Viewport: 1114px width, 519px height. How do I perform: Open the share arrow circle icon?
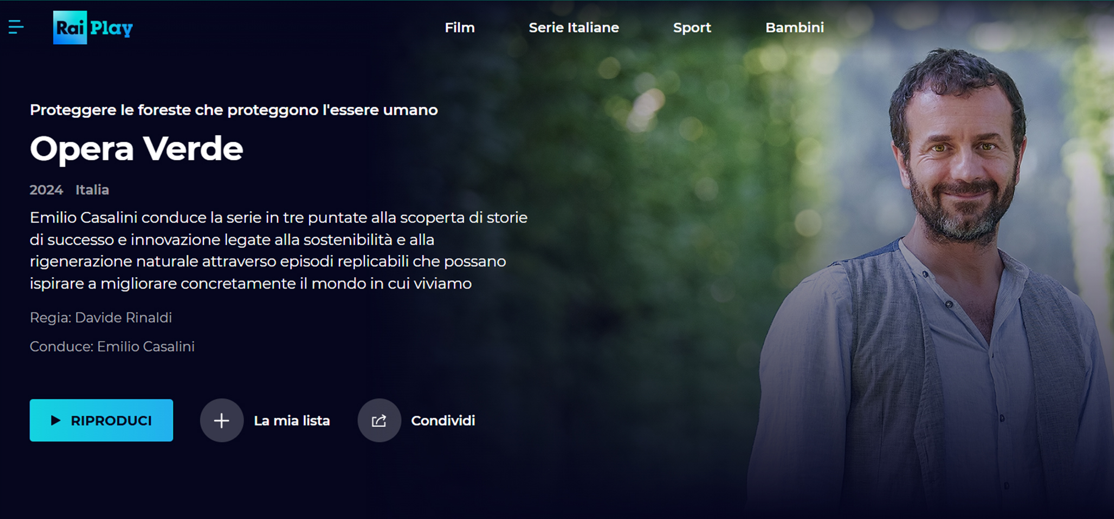tap(379, 420)
